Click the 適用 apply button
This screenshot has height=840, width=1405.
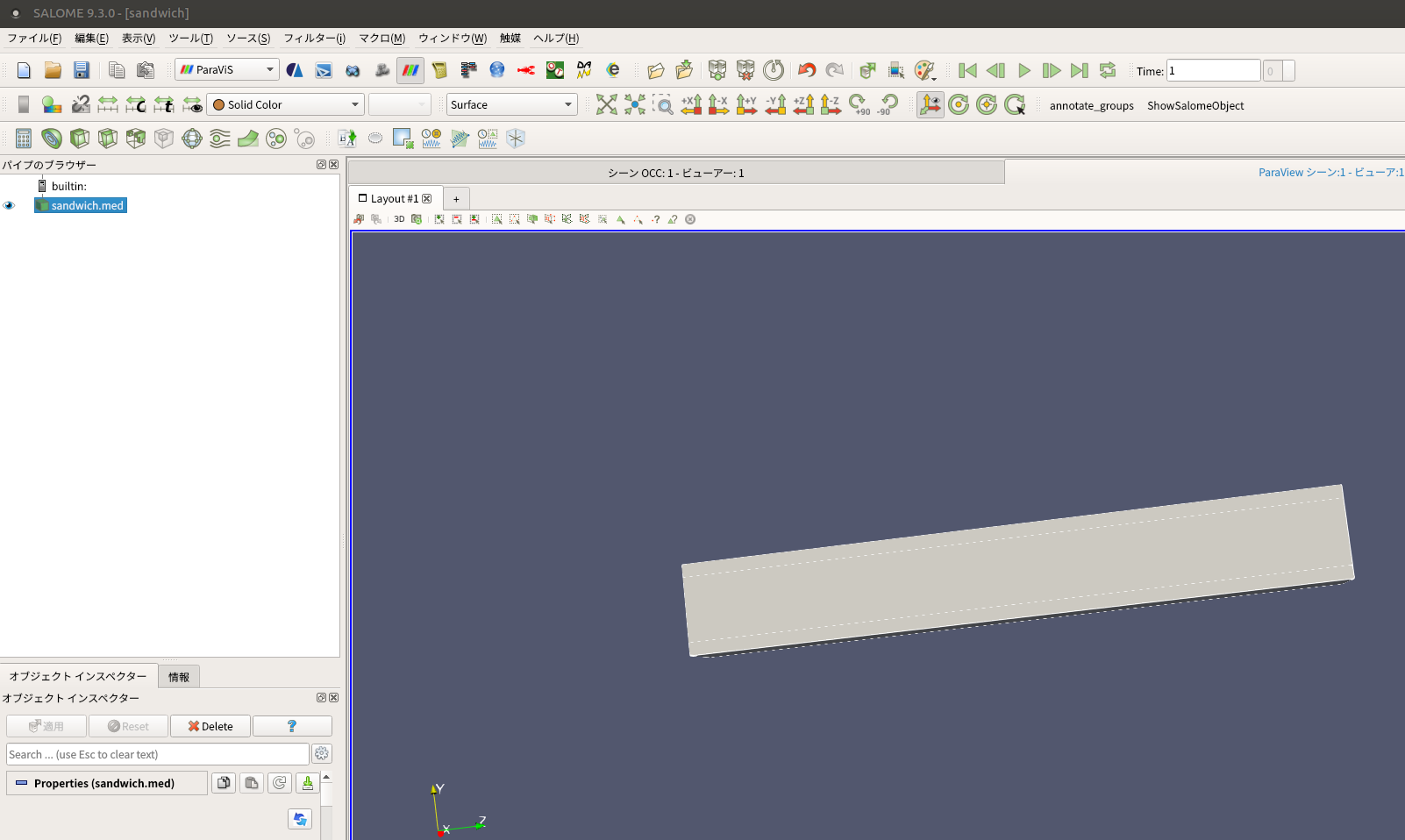pyautogui.click(x=46, y=726)
